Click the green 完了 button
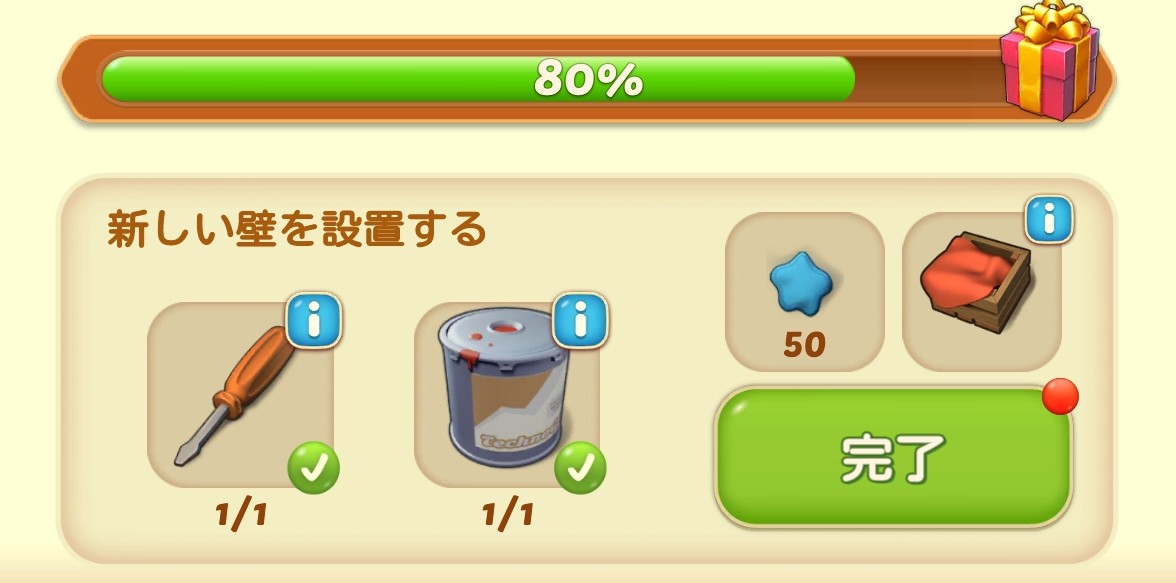This screenshot has height=583, width=1176. tap(893, 455)
